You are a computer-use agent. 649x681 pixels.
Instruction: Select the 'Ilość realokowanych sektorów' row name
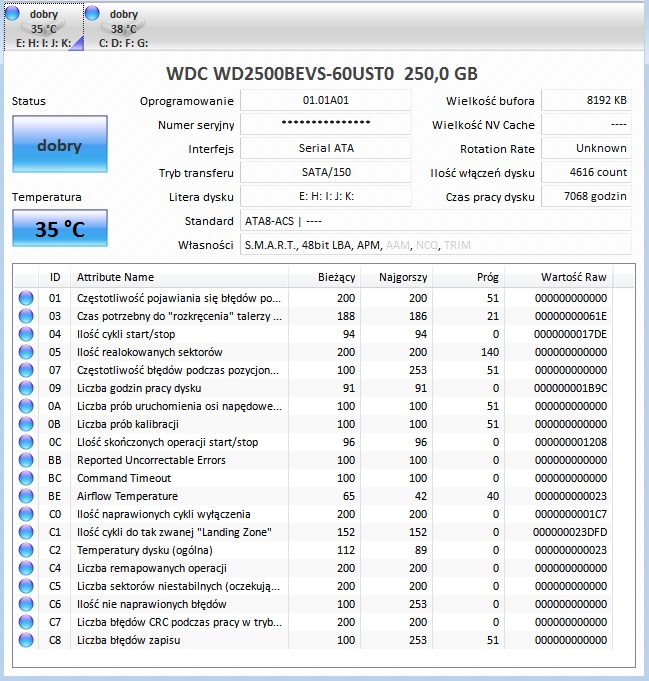tap(150, 352)
